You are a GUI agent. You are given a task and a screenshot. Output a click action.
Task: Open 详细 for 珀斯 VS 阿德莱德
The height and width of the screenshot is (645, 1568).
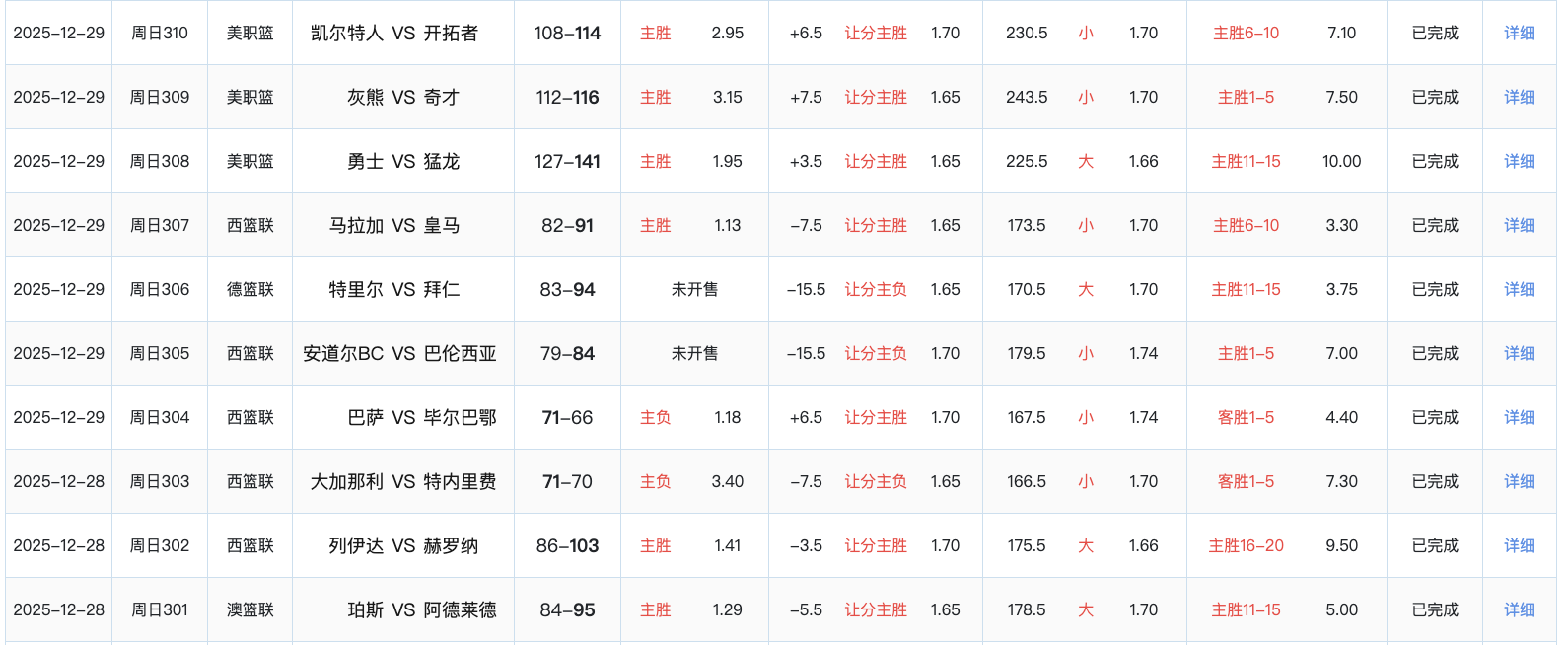(x=1519, y=609)
